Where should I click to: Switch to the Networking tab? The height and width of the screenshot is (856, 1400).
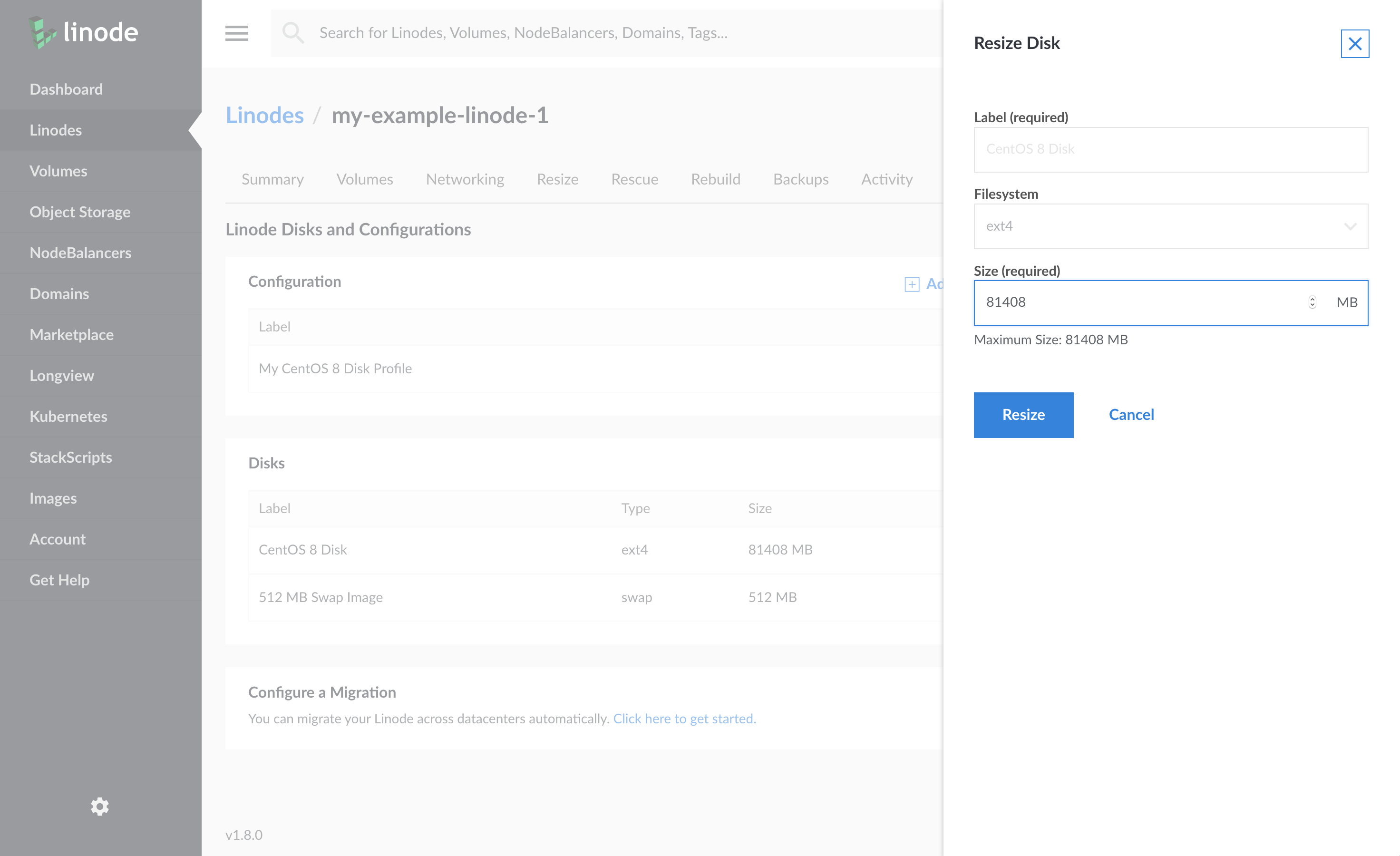[465, 179]
